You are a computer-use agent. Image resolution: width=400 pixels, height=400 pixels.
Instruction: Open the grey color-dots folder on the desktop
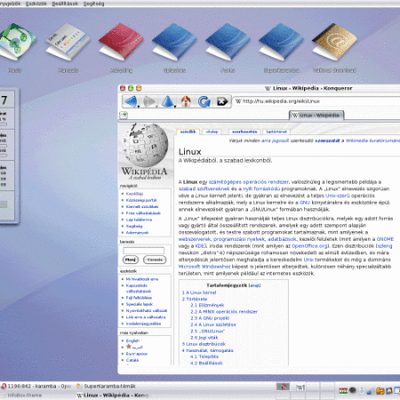coord(68,41)
